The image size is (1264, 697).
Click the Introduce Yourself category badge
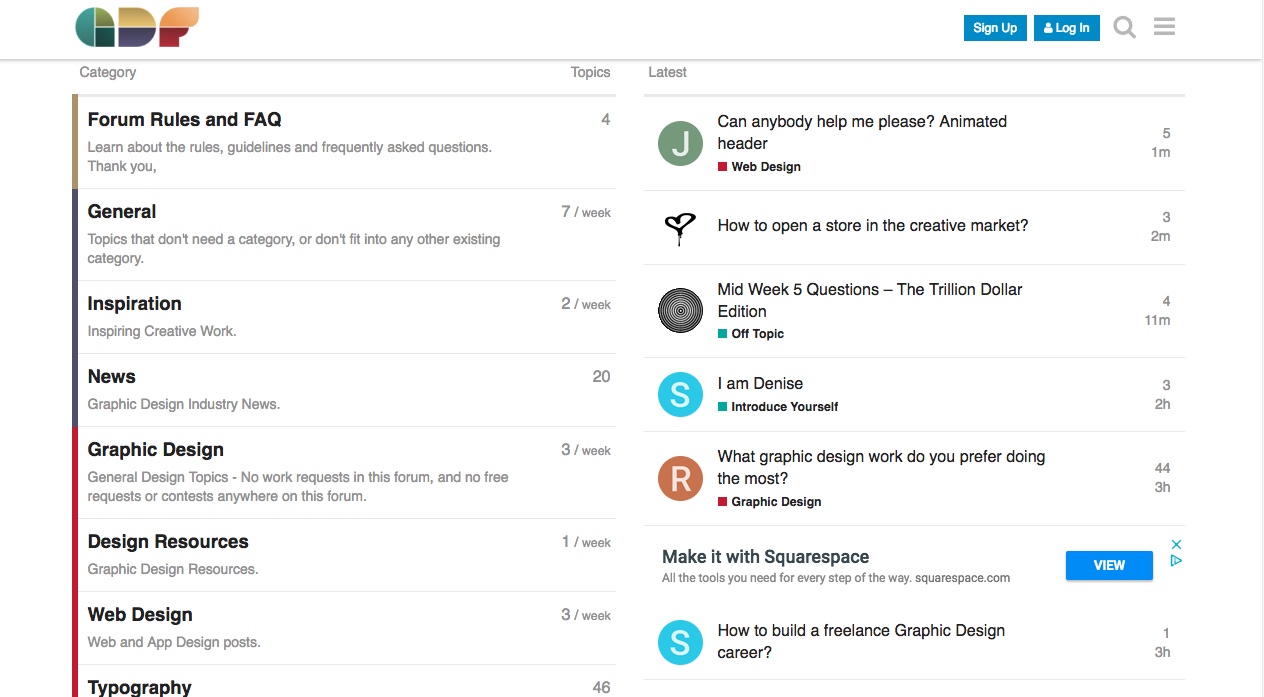coord(784,407)
